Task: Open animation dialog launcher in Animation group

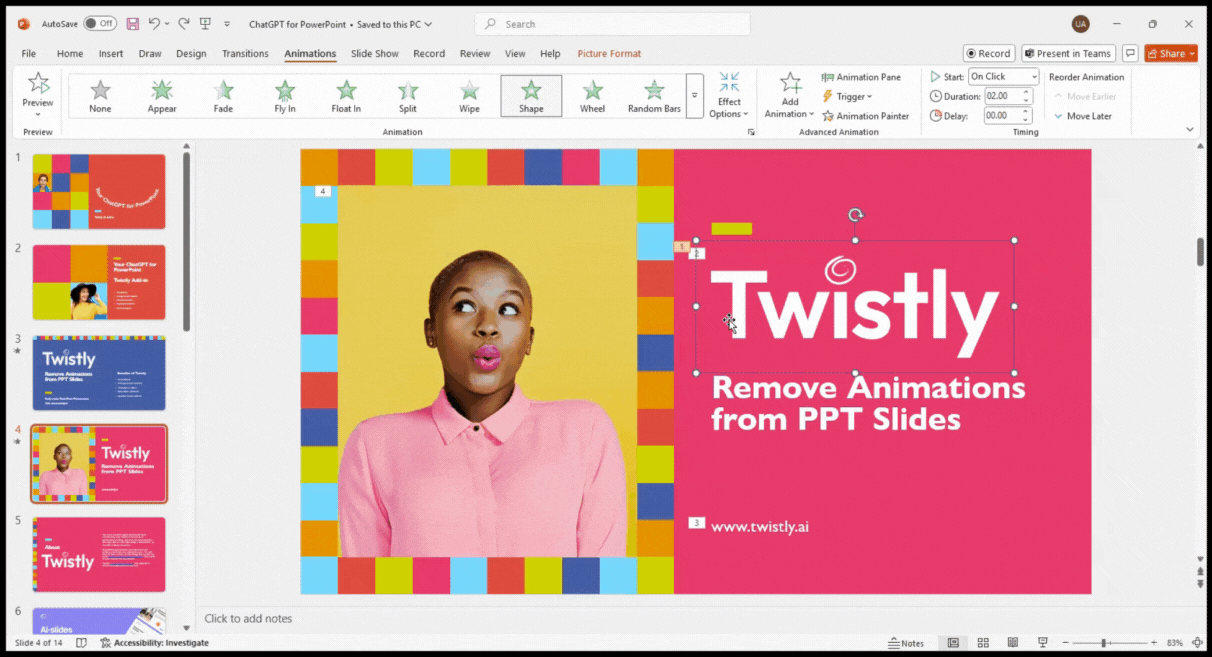Action: [750, 132]
